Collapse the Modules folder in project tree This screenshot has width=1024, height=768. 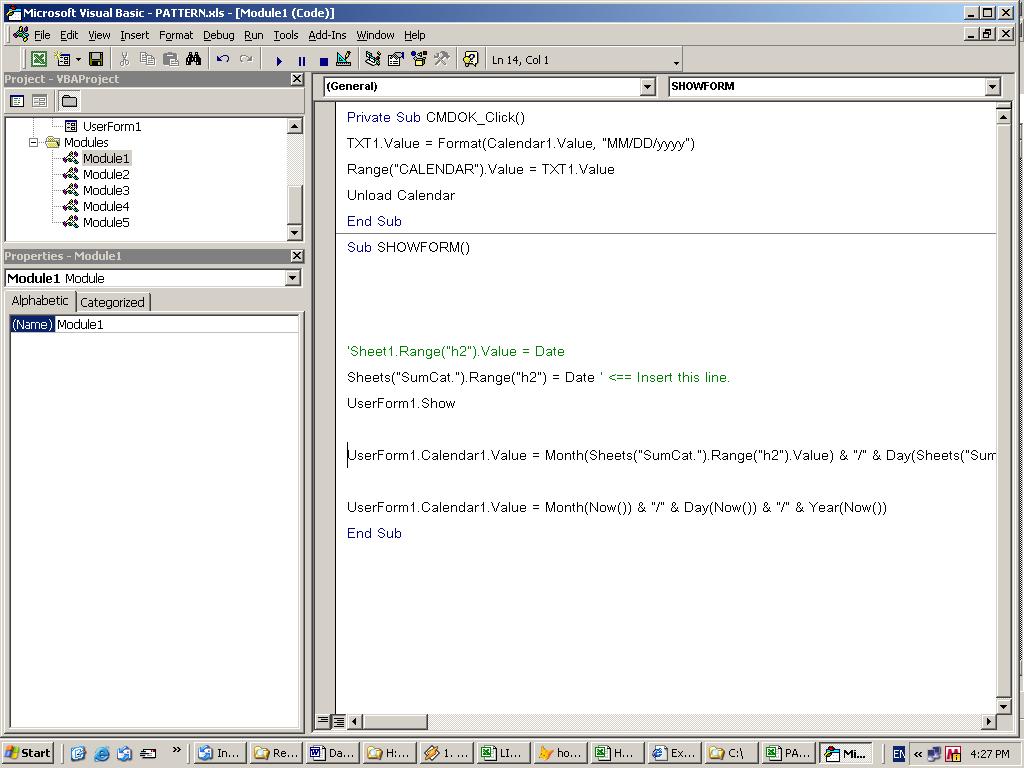pos(33,142)
